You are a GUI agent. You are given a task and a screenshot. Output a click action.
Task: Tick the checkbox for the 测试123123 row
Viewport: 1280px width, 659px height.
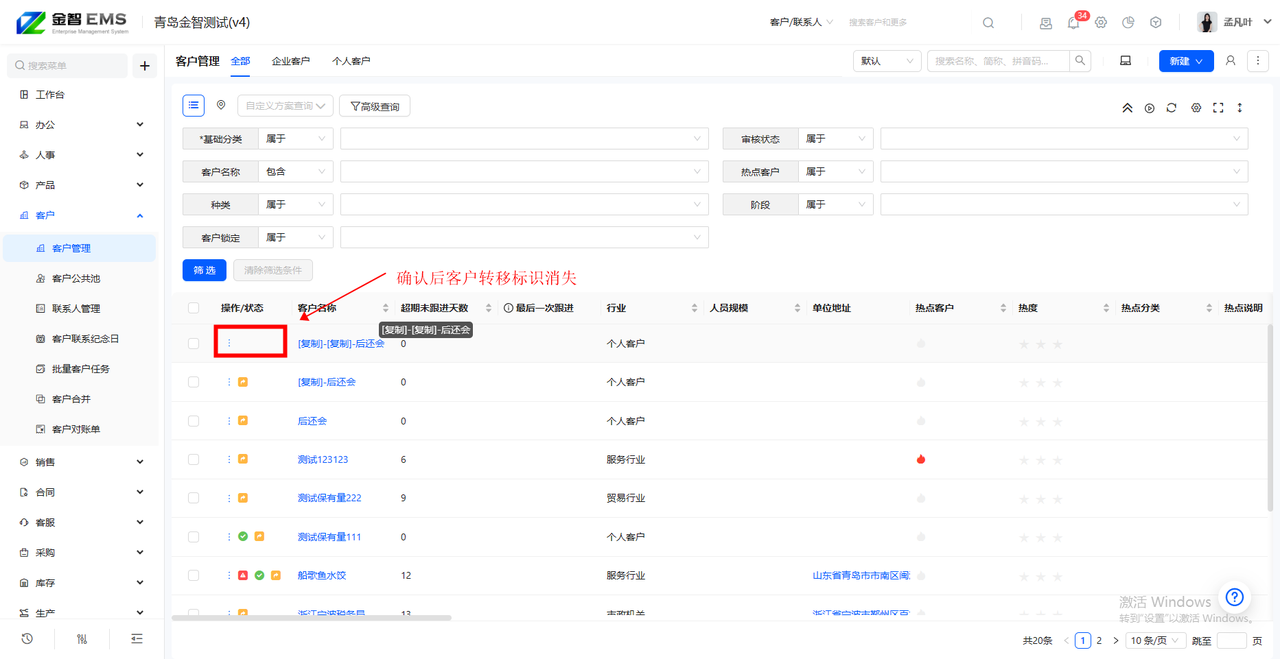tap(194, 460)
